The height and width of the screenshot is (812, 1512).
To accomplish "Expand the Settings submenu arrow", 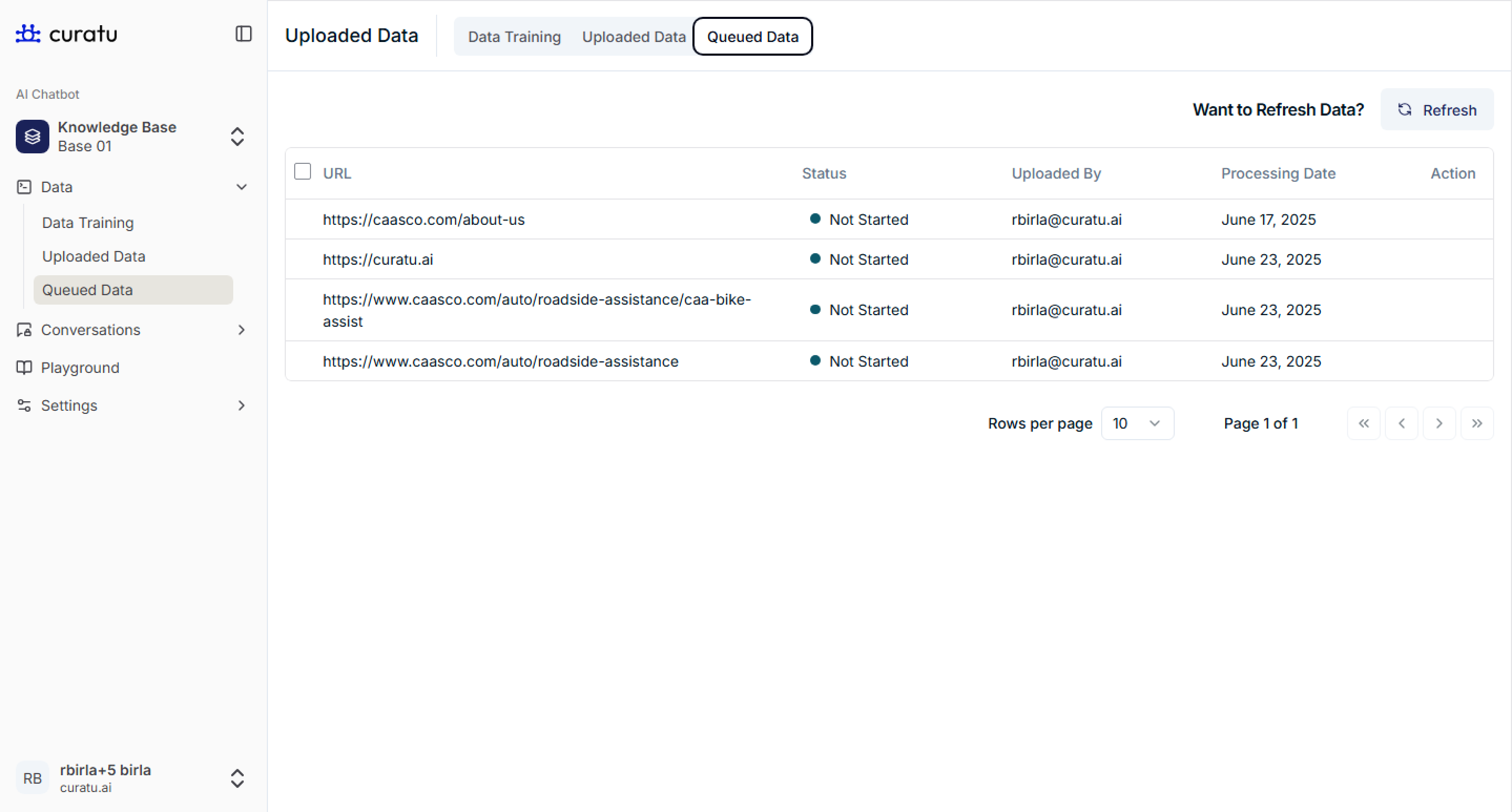I will tap(241, 405).
